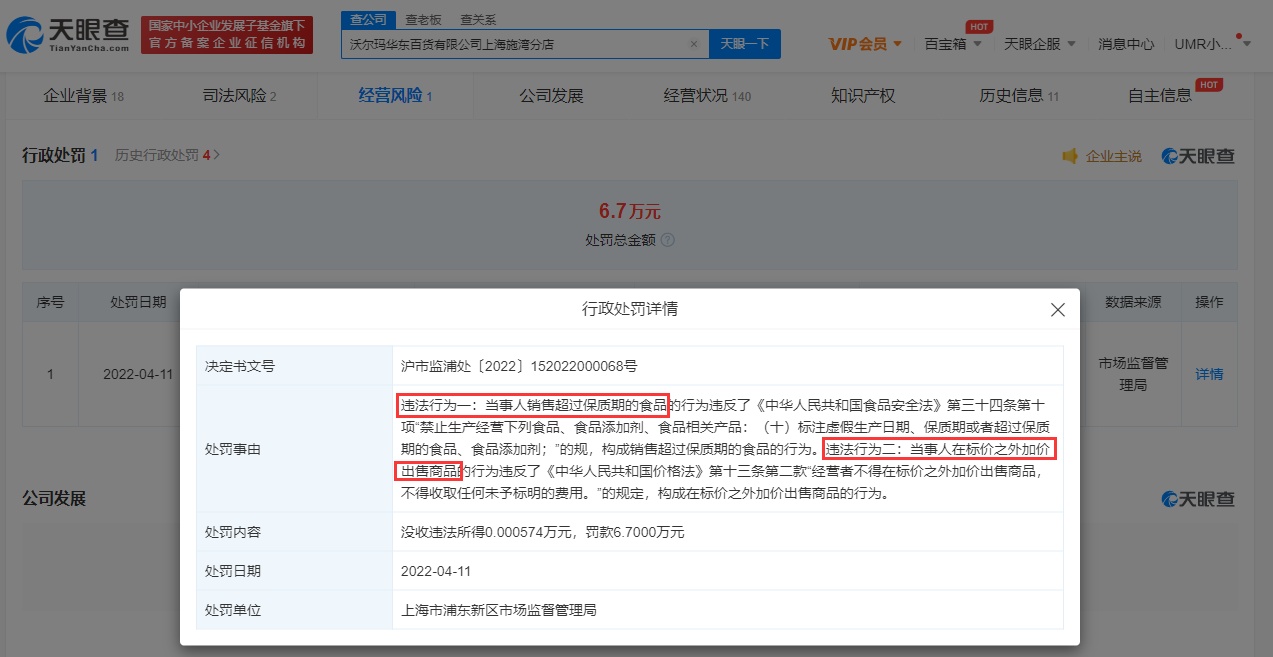Click the 国家中小企业发展子基金 banner
This screenshot has height=657, width=1273.
pos(227,35)
